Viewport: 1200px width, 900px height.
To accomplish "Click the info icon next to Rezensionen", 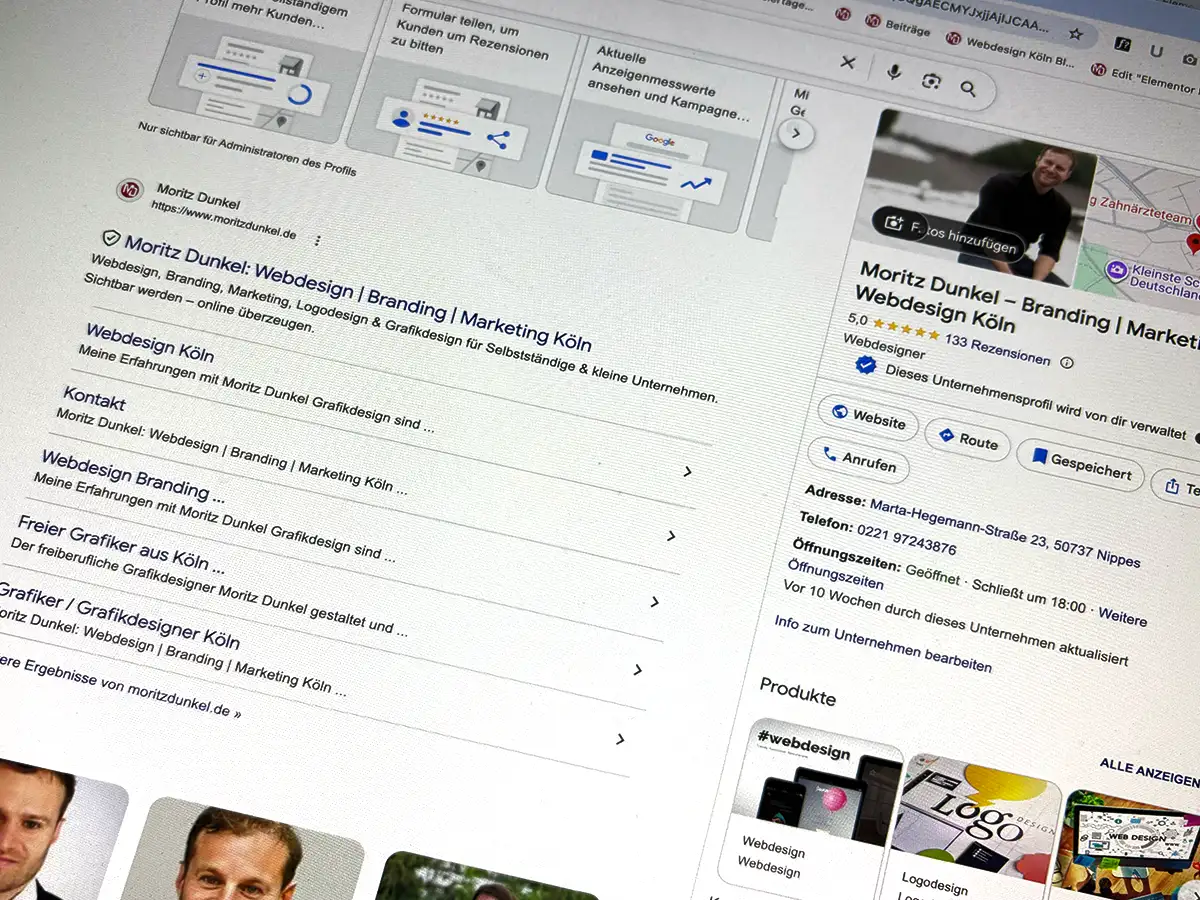I will point(1067,362).
